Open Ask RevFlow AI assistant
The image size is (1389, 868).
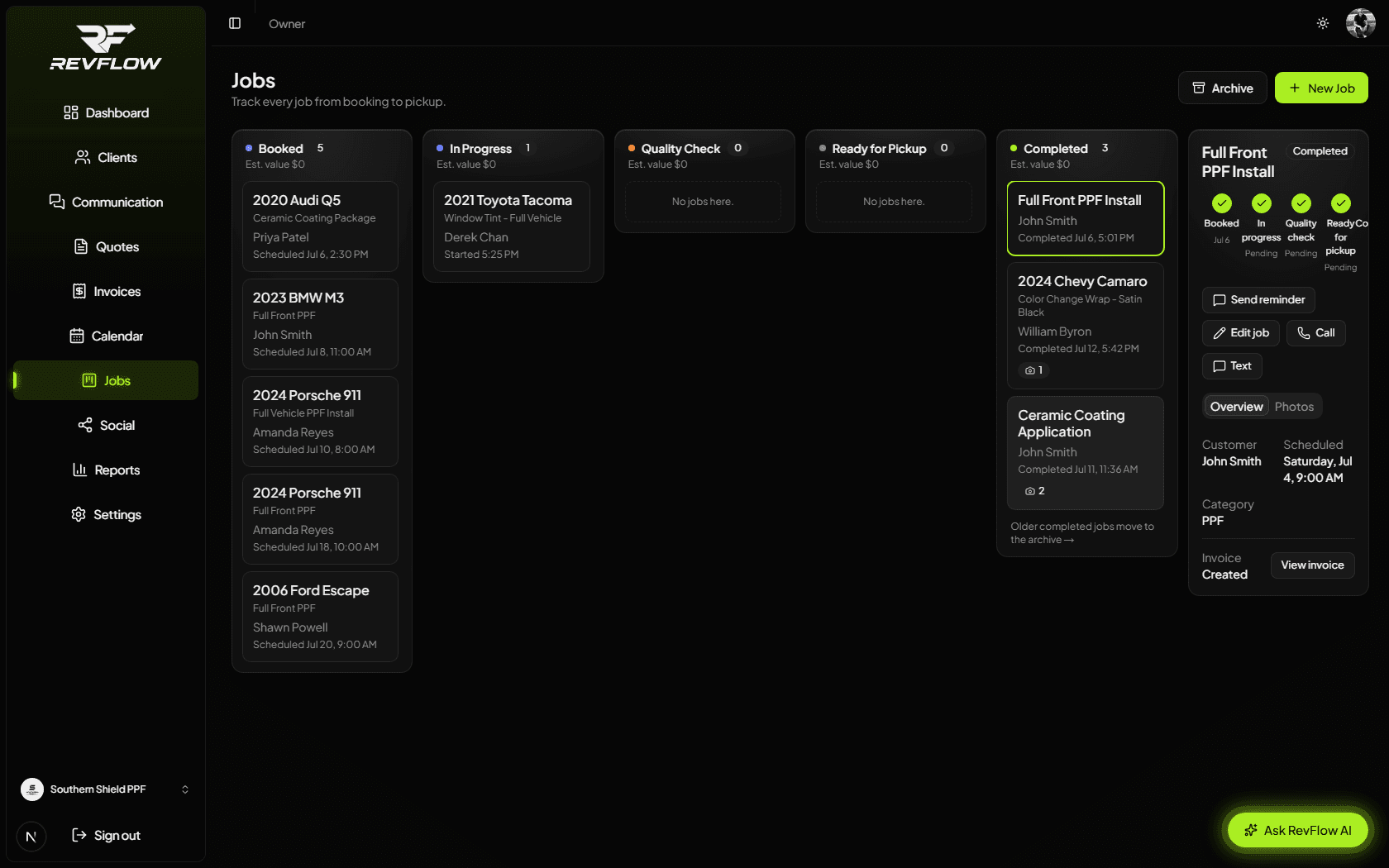(x=1298, y=830)
